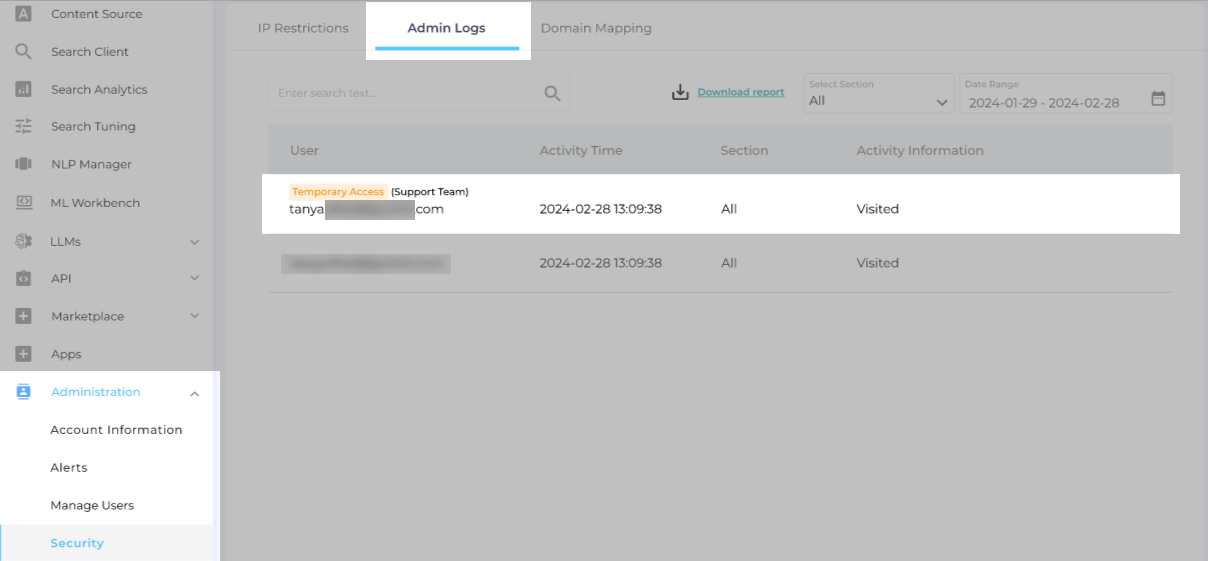Click the ML Workbench icon
1208x561 pixels.
pyautogui.click(x=23, y=203)
